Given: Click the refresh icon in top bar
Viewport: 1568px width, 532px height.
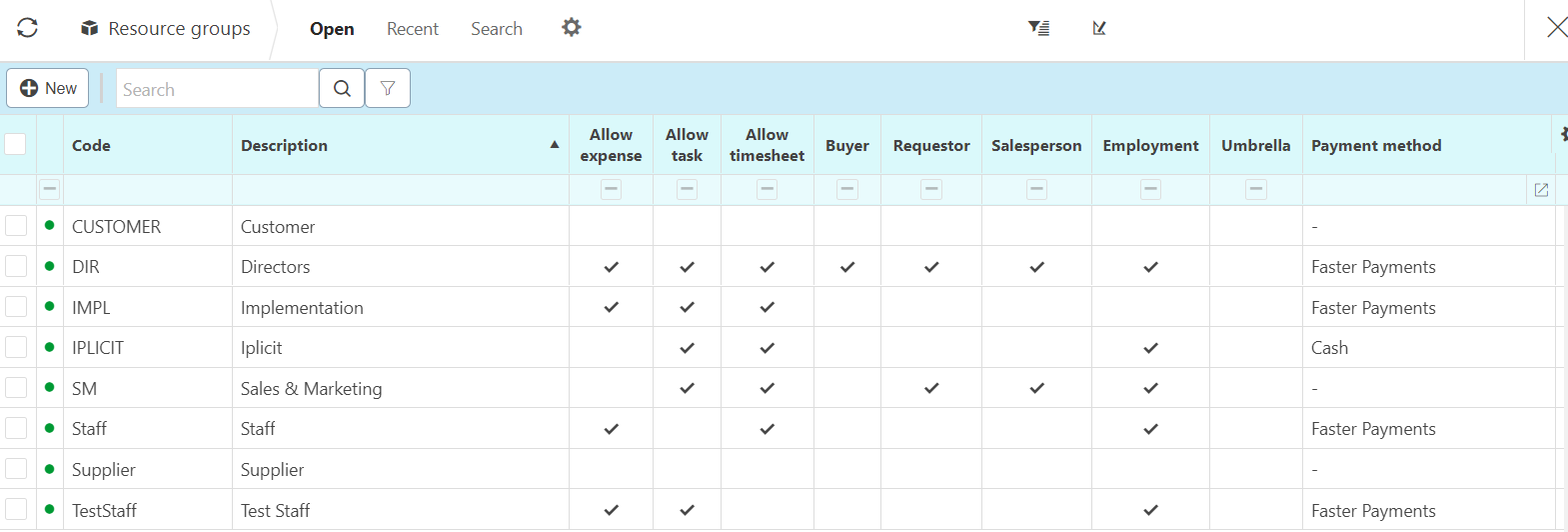Looking at the screenshot, I should tap(27, 28).
